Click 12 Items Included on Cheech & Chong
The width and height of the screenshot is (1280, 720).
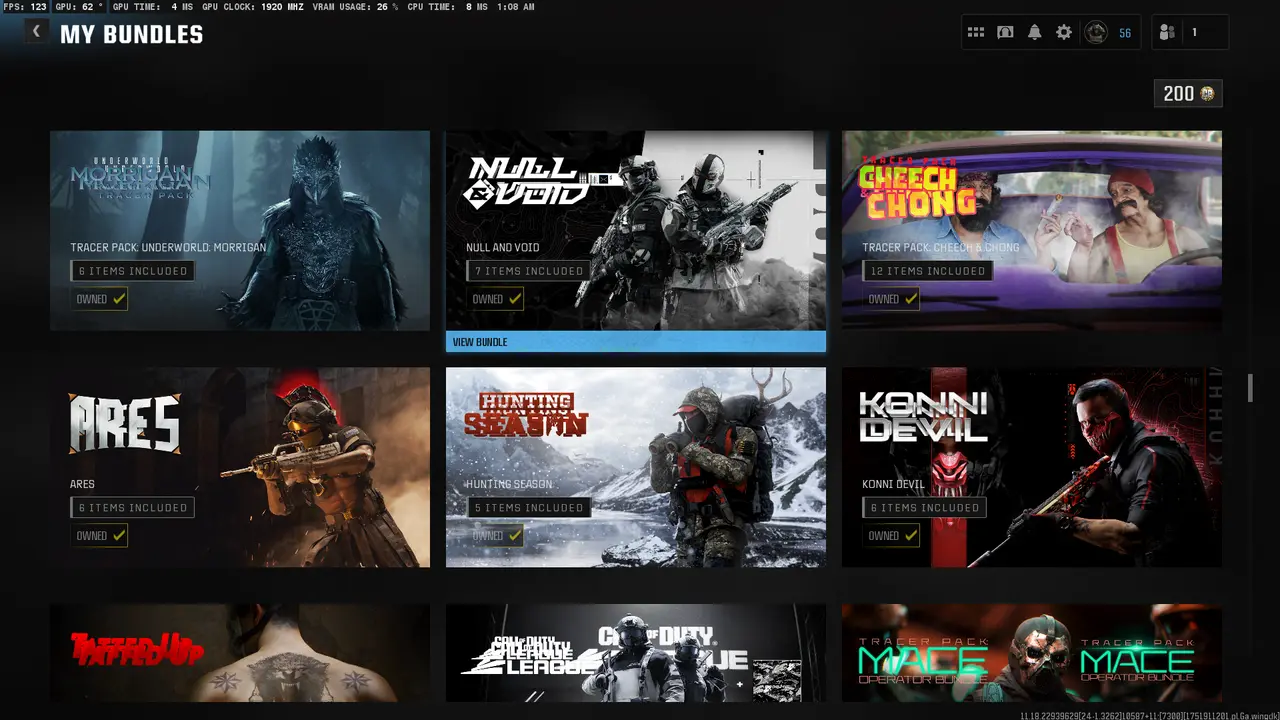point(928,271)
